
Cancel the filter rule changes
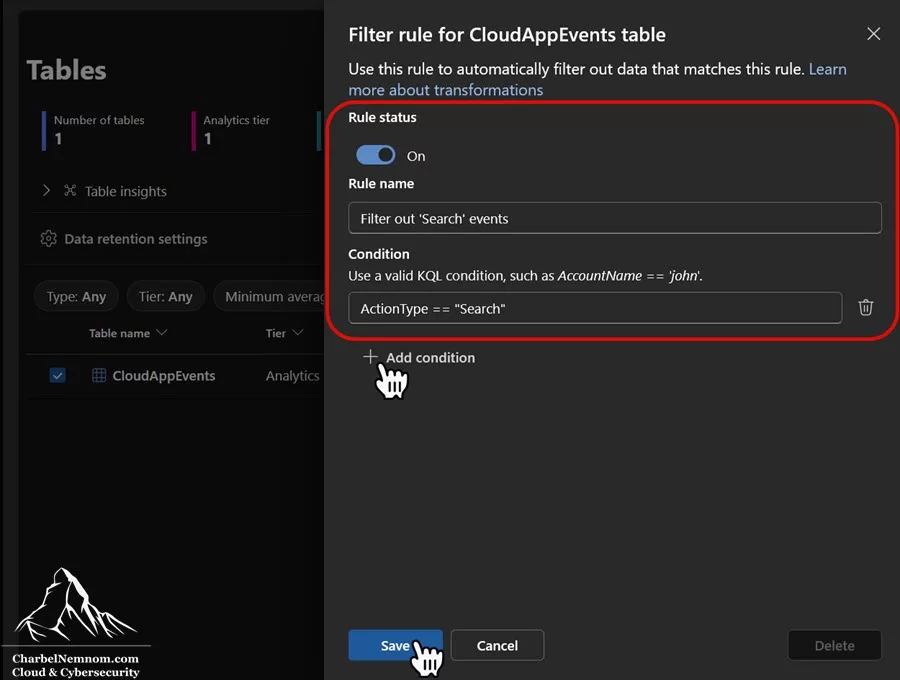pyautogui.click(x=497, y=646)
